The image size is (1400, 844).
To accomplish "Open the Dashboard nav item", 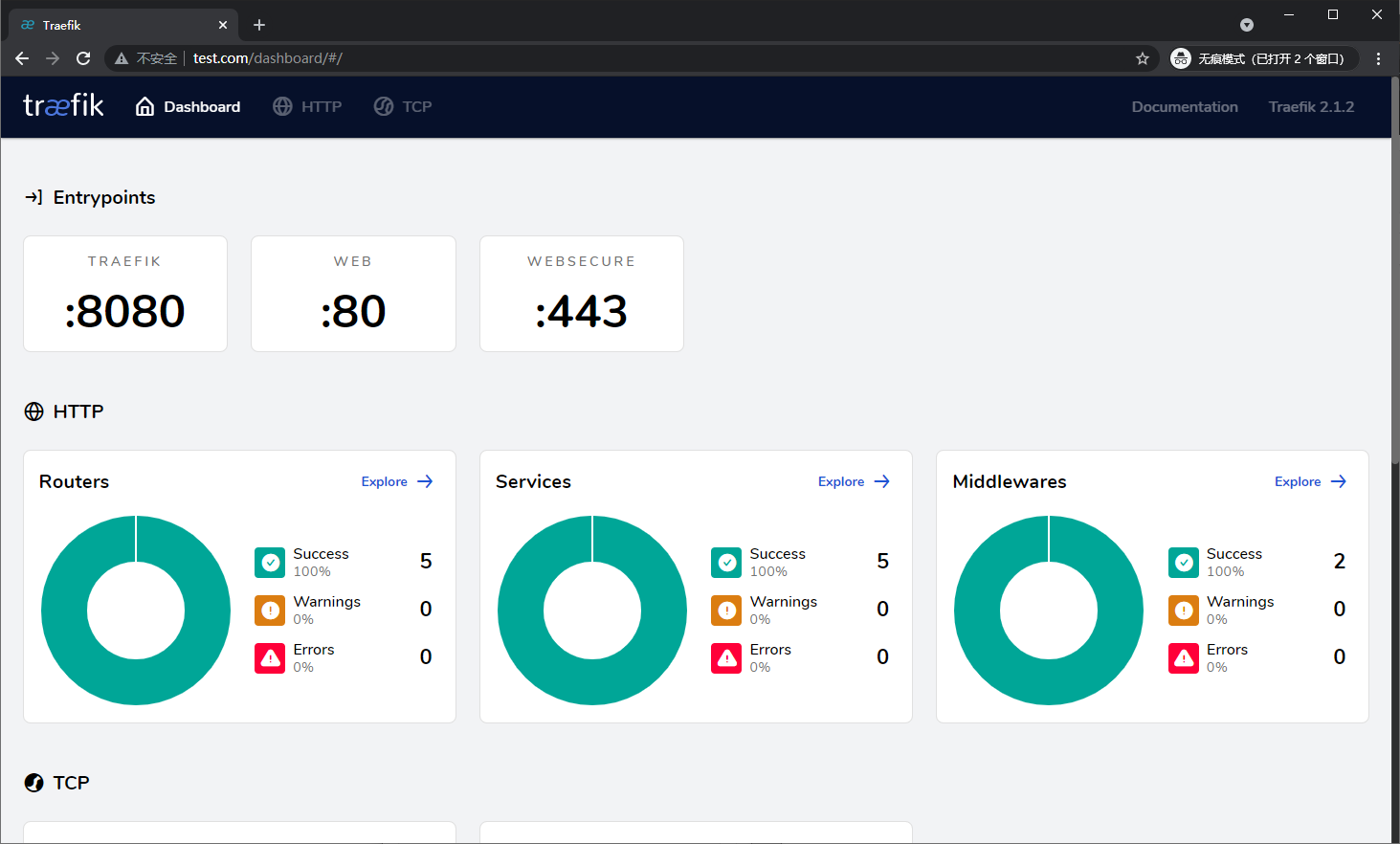I will (188, 106).
